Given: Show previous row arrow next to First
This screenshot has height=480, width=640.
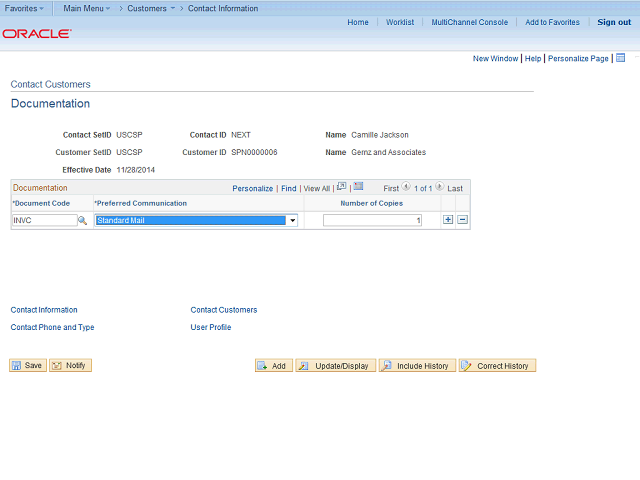Looking at the screenshot, I should click(406, 187).
